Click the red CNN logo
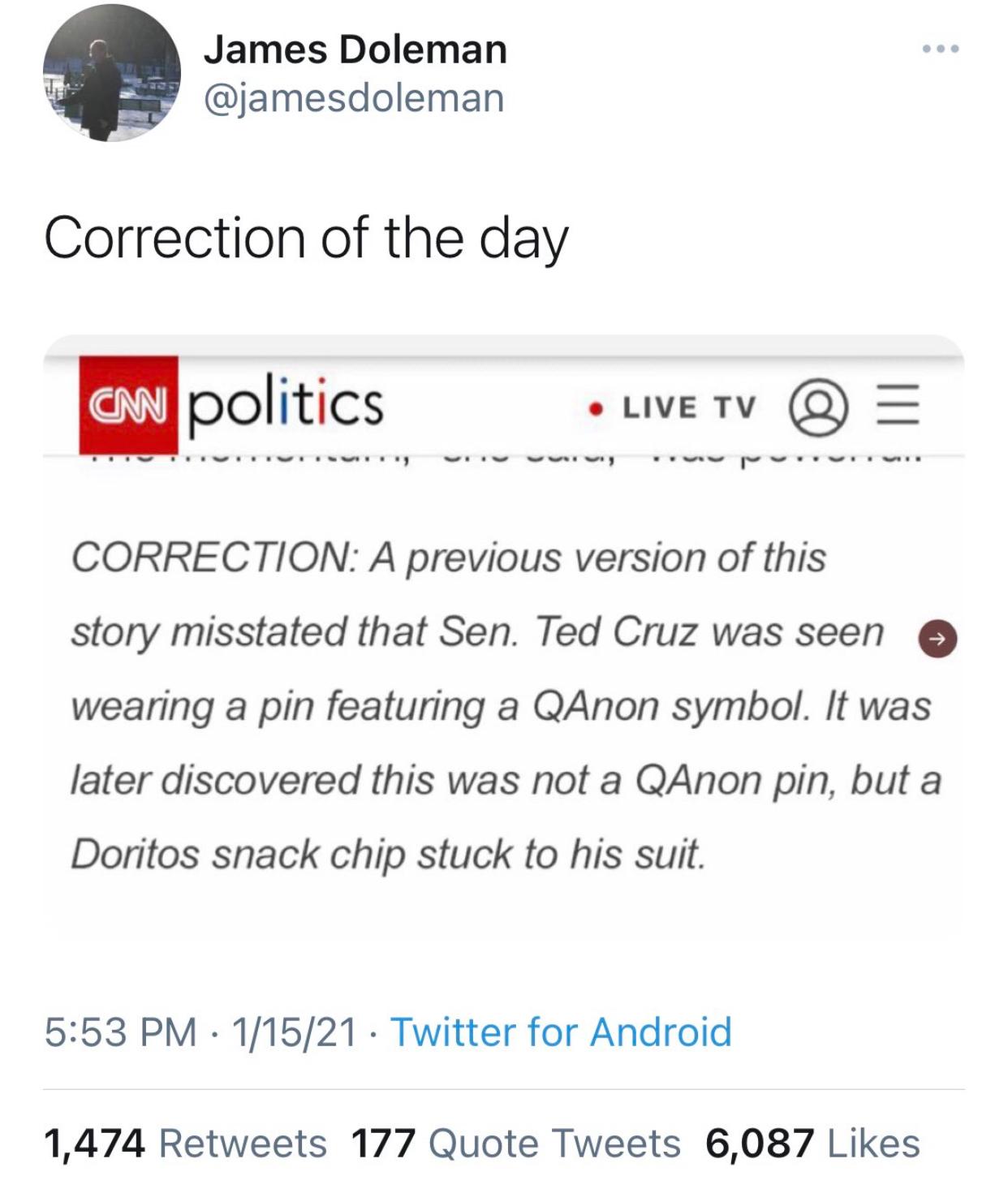This screenshot has height=1189, width=1008. pyautogui.click(x=128, y=404)
